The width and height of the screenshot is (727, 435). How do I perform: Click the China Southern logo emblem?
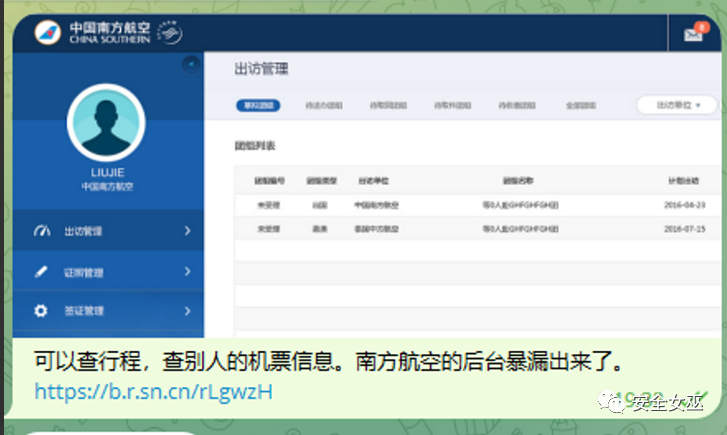48,32
